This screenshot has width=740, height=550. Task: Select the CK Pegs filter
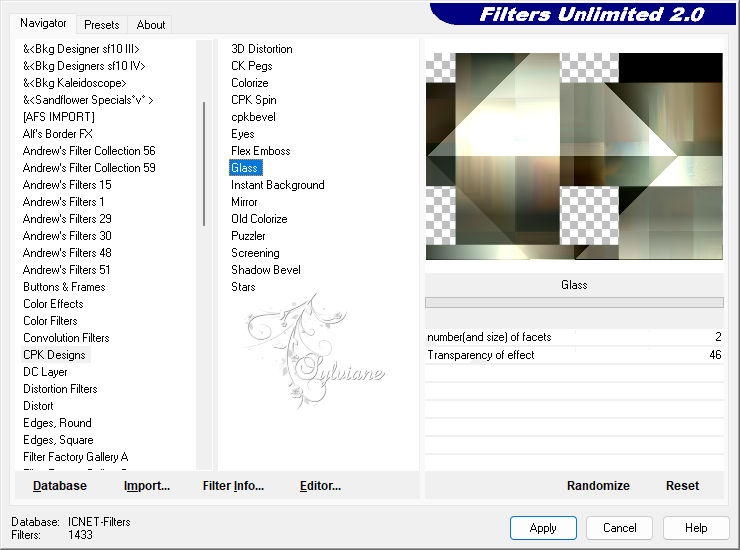click(x=252, y=66)
